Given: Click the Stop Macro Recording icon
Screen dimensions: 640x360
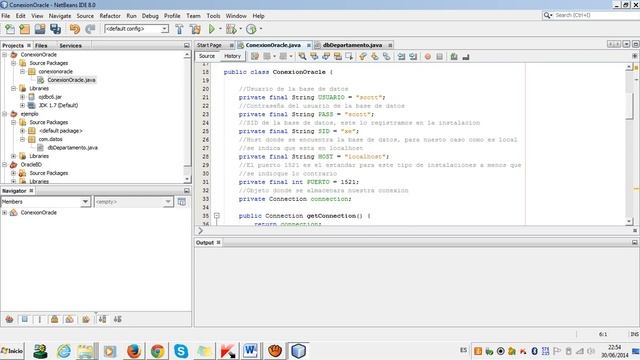Looking at the screenshot, I should click(x=439, y=56).
